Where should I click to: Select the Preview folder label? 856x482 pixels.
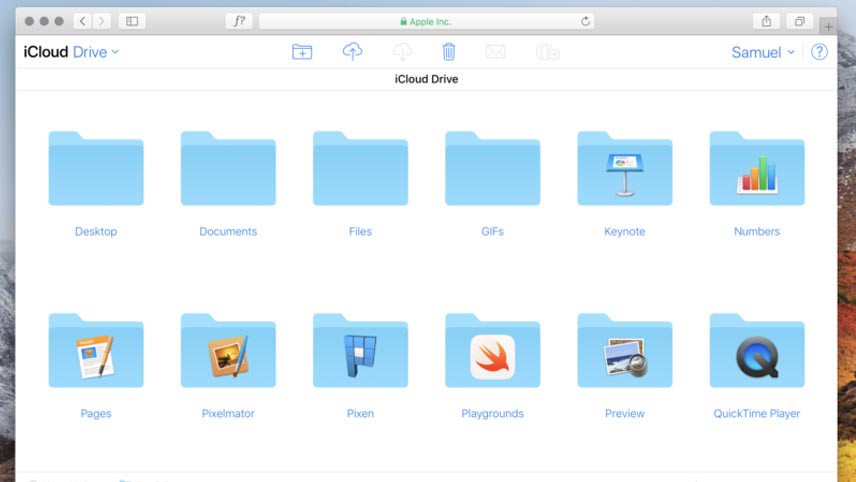(x=625, y=414)
